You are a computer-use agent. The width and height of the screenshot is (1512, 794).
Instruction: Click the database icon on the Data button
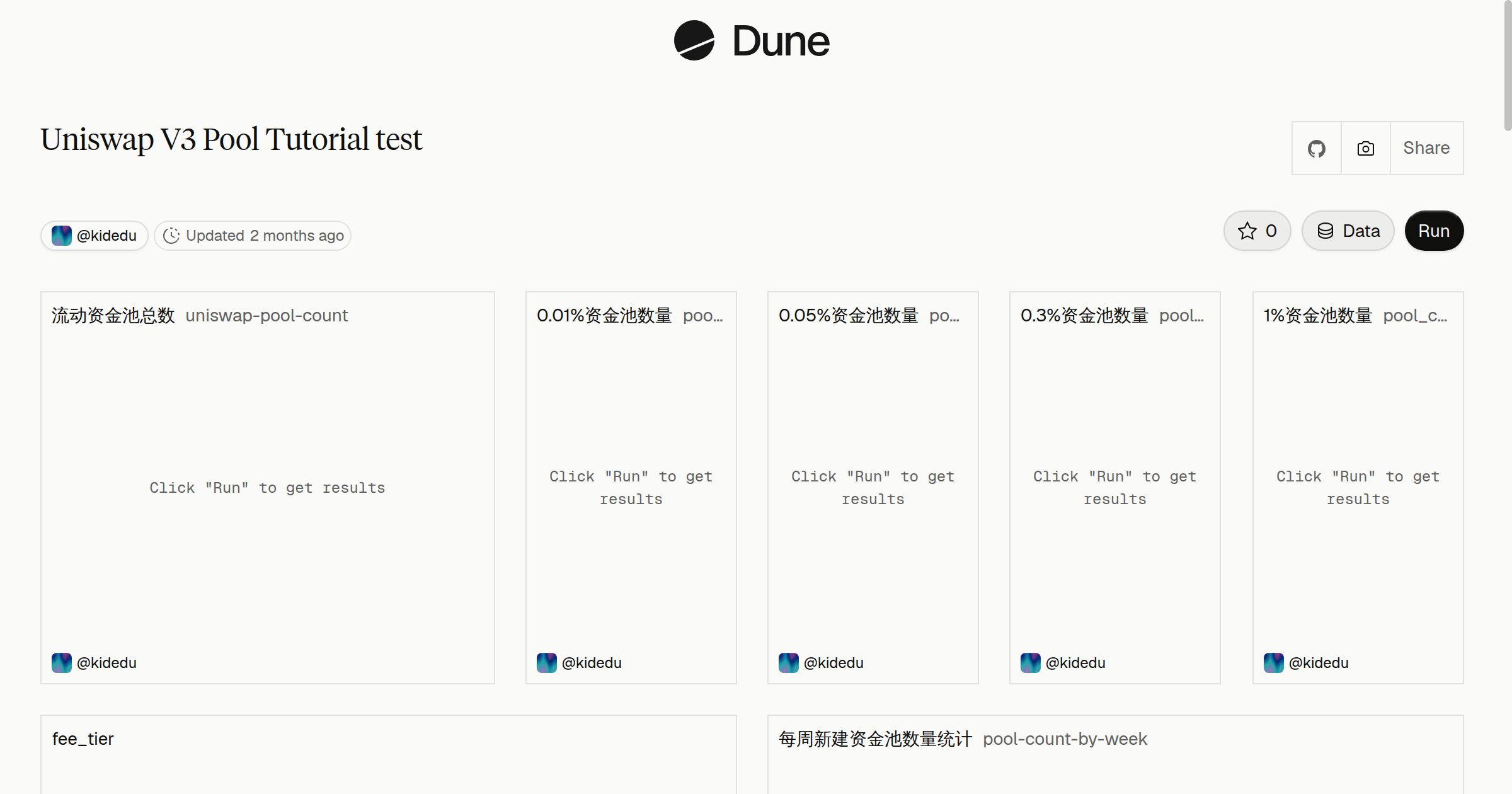point(1326,231)
